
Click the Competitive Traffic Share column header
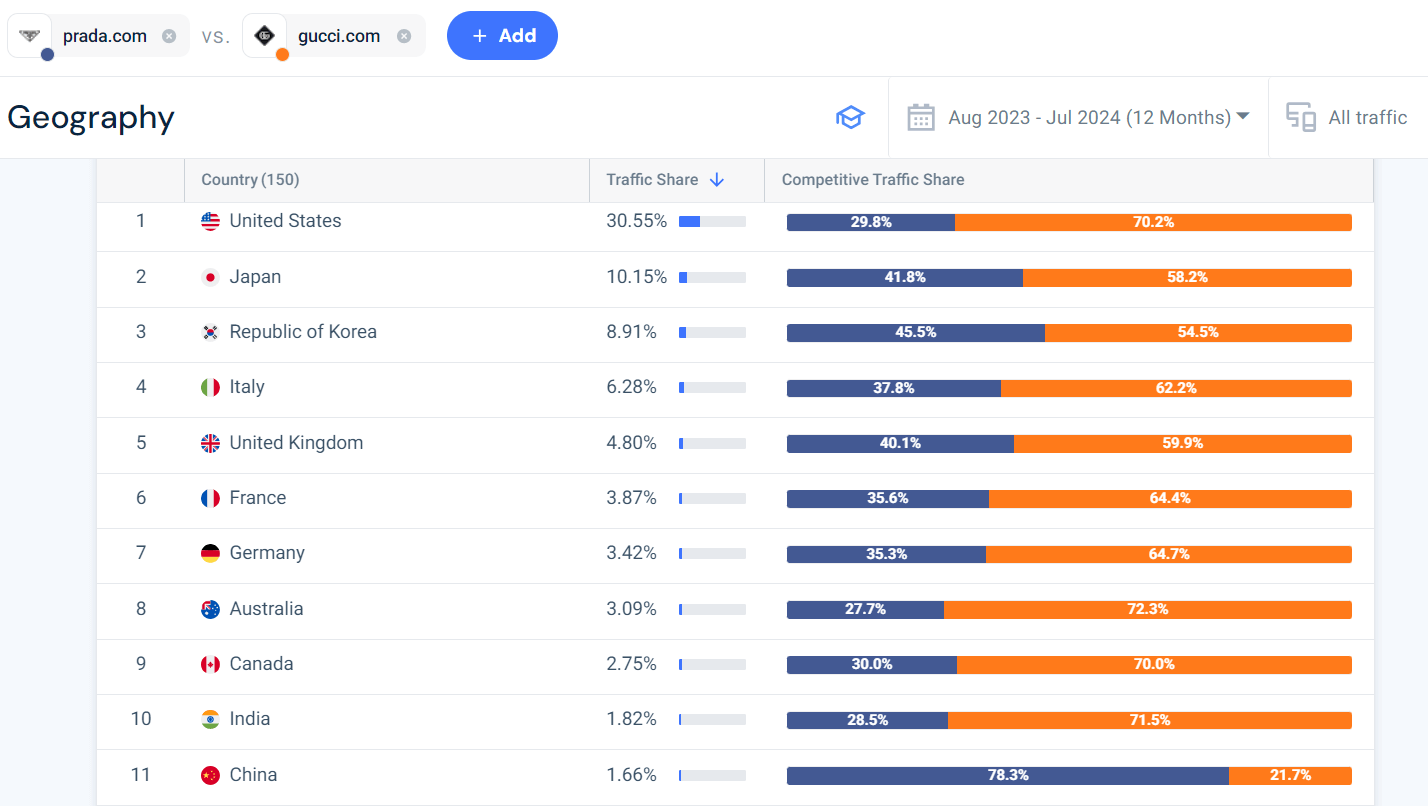click(873, 180)
